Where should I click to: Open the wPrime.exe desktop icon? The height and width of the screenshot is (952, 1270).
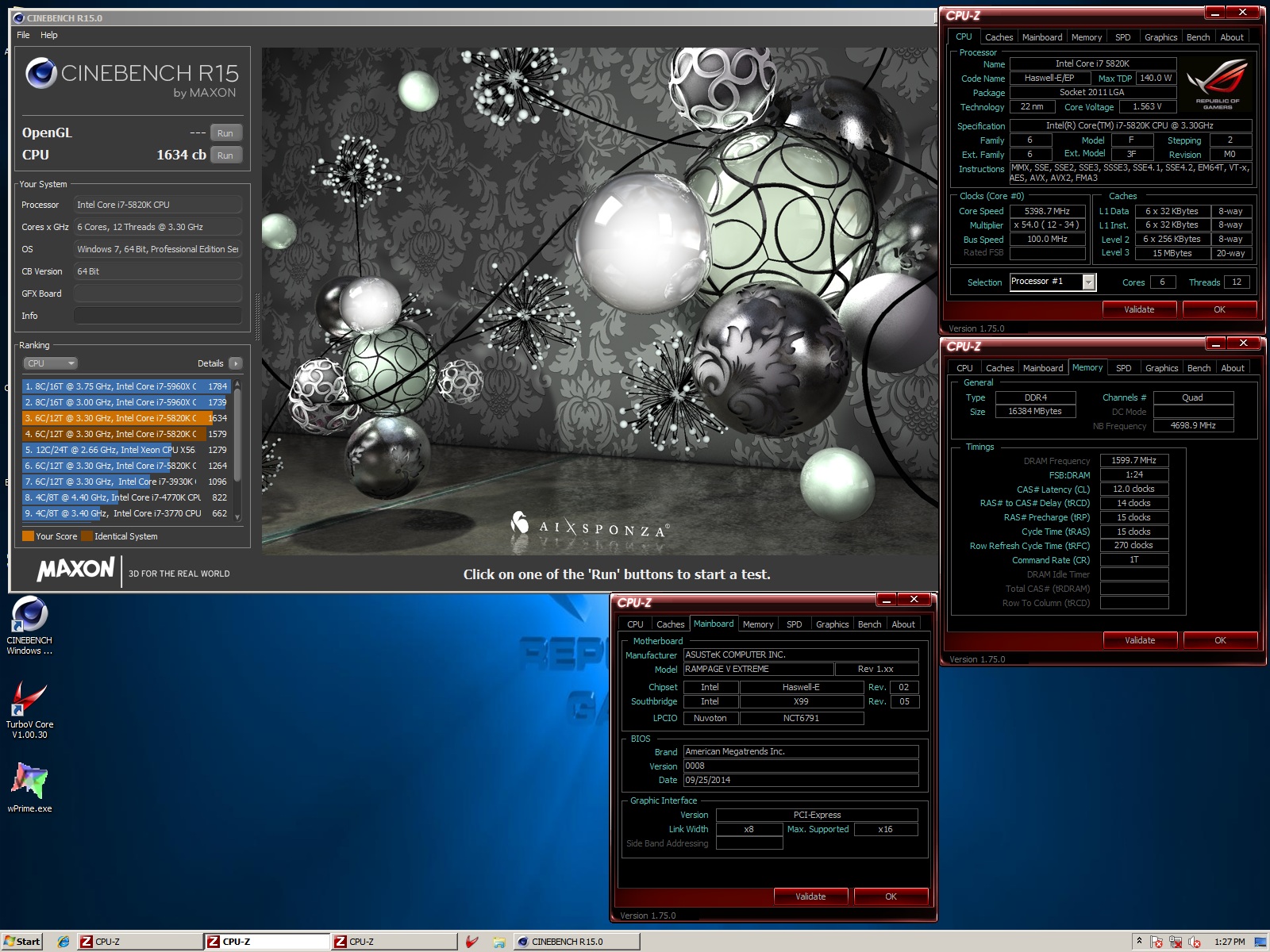[29, 788]
